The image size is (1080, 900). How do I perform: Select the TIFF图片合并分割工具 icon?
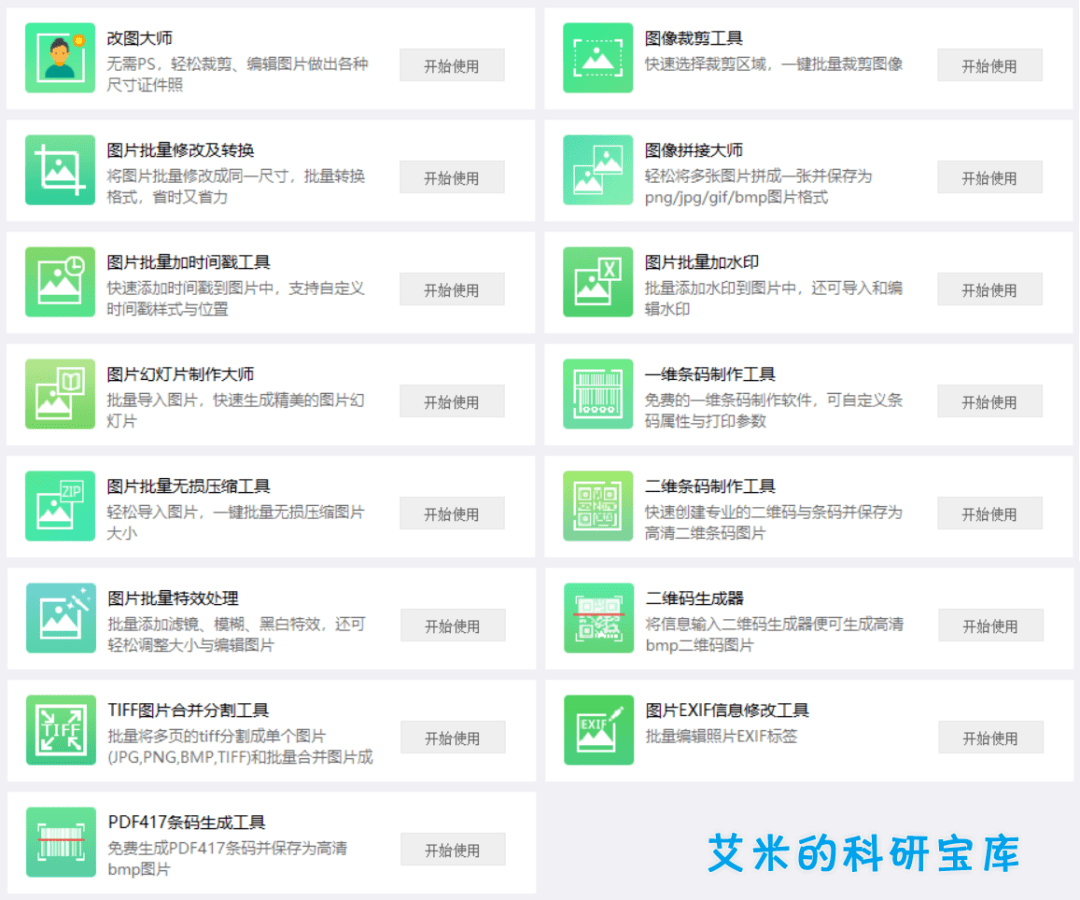click(x=61, y=730)
